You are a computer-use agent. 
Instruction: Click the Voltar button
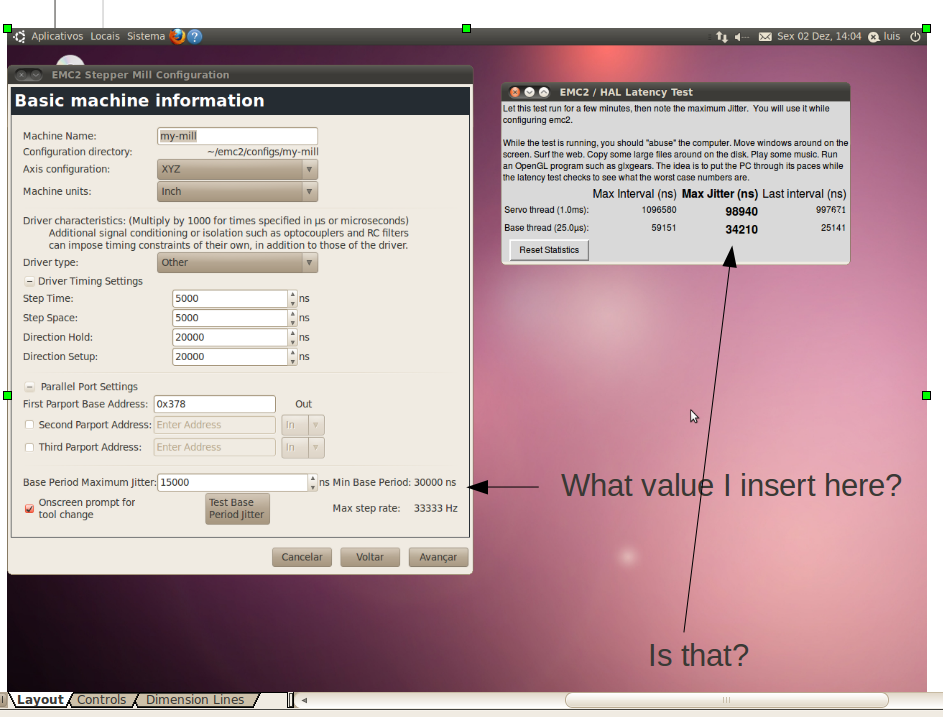[370, 557]
